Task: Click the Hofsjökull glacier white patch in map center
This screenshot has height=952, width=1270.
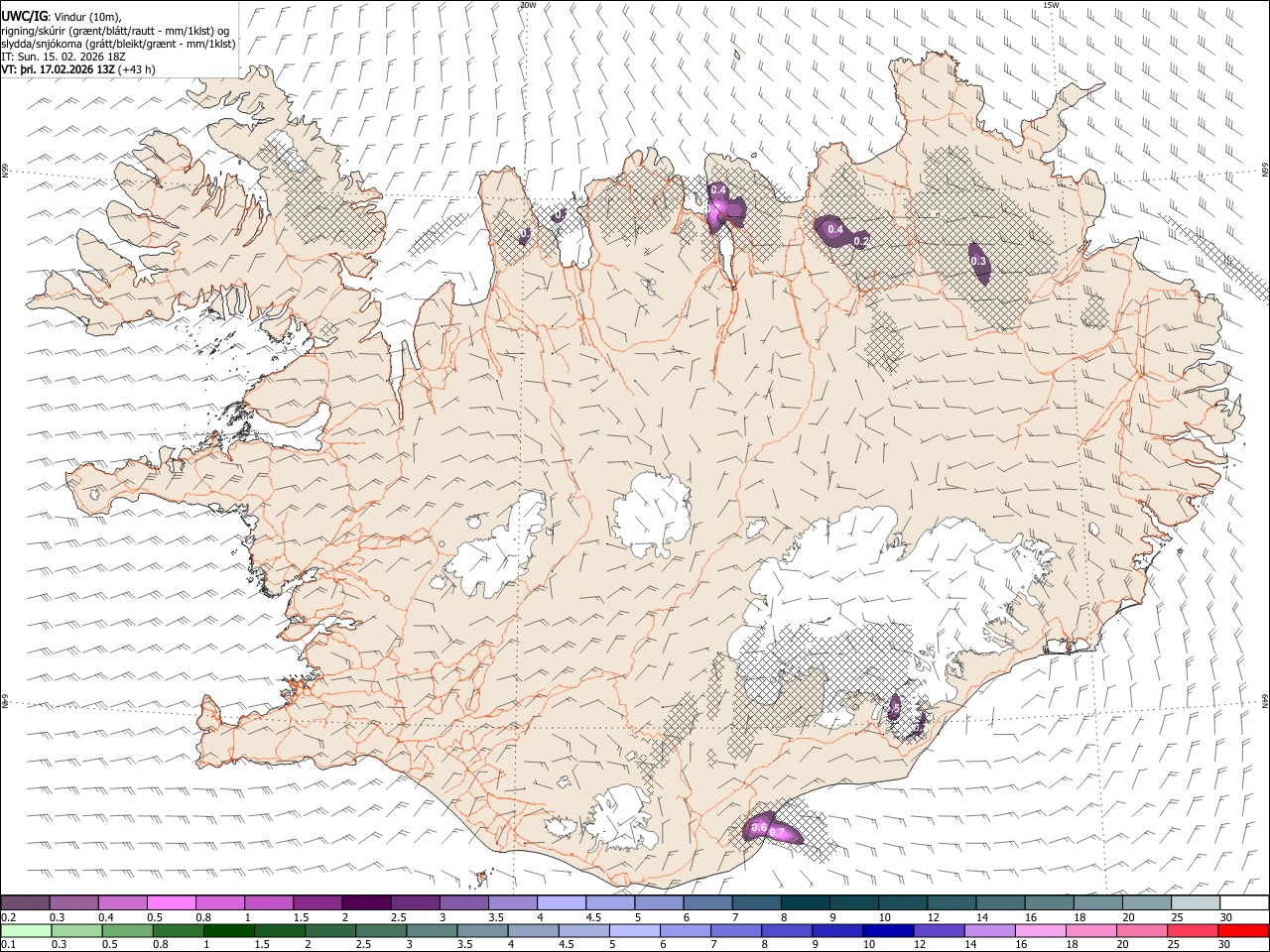Action: point(652,516)
